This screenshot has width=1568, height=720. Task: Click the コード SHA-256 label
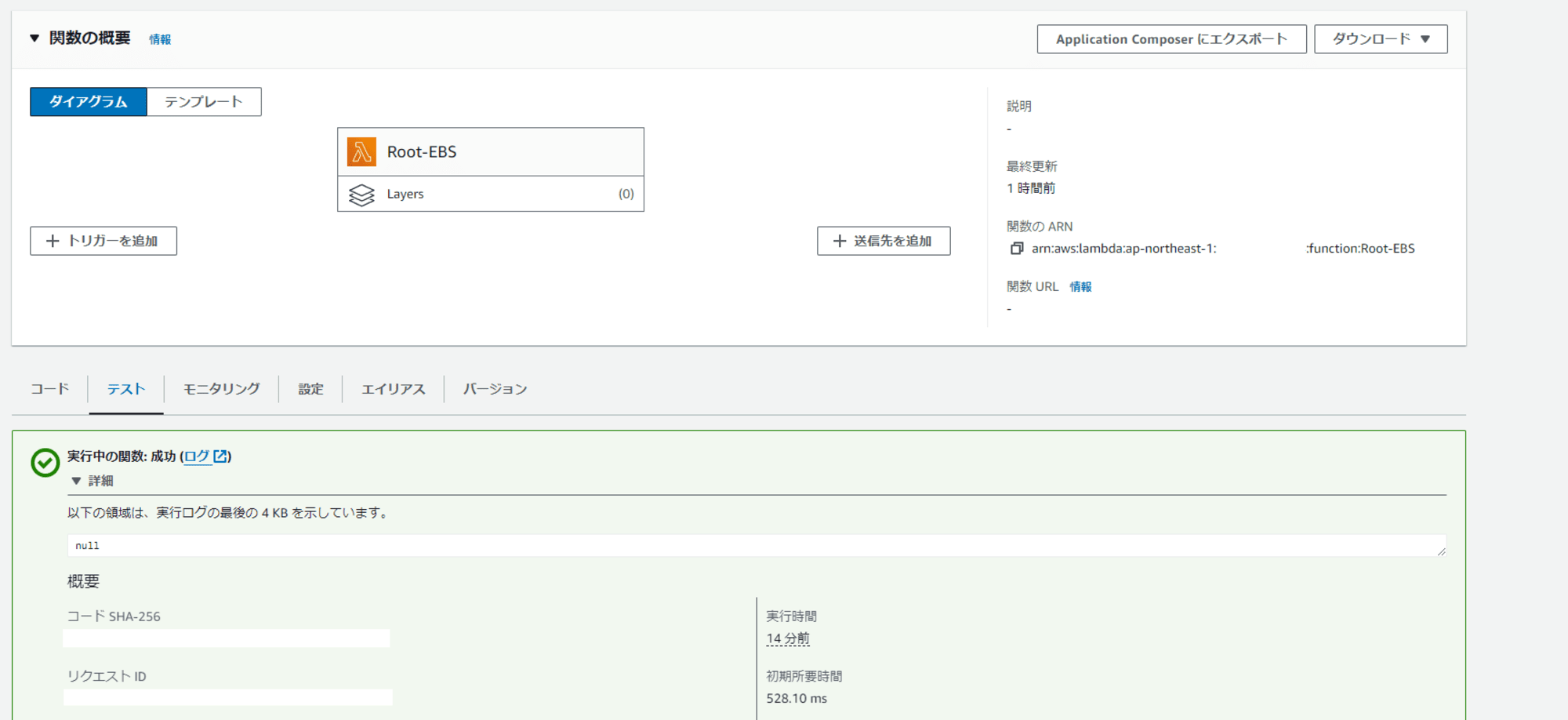(x=114, y=616)
